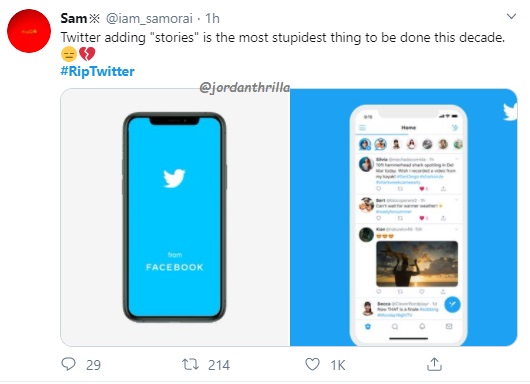Click the white Twitter bird in blue corner
Image resolution: width=530 pixels, height=384 pixels.
[x=510, y=112]
